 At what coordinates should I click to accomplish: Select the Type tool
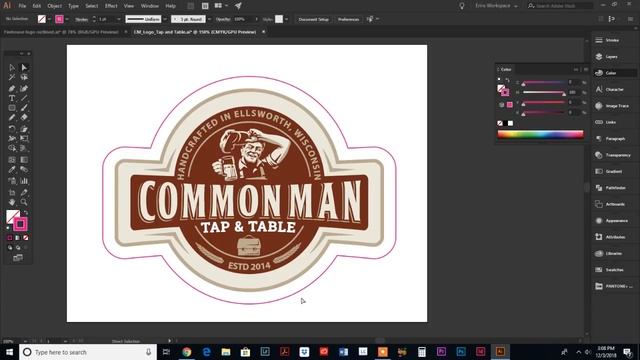click(12, 98)
